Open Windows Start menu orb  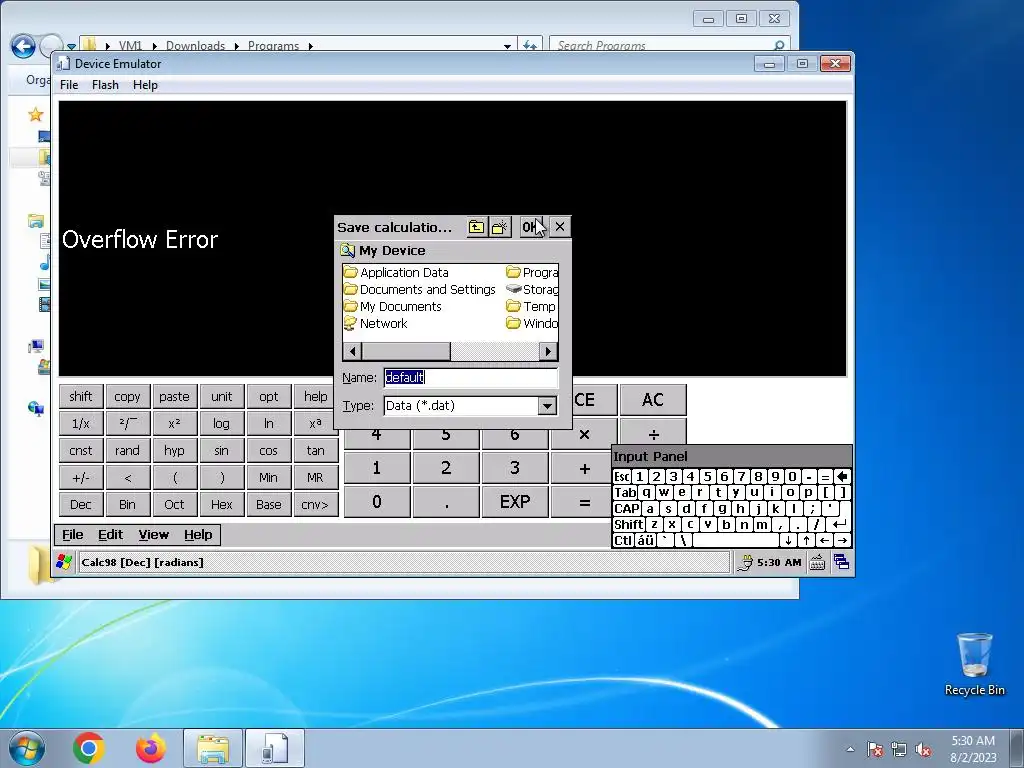coord(26,748)
